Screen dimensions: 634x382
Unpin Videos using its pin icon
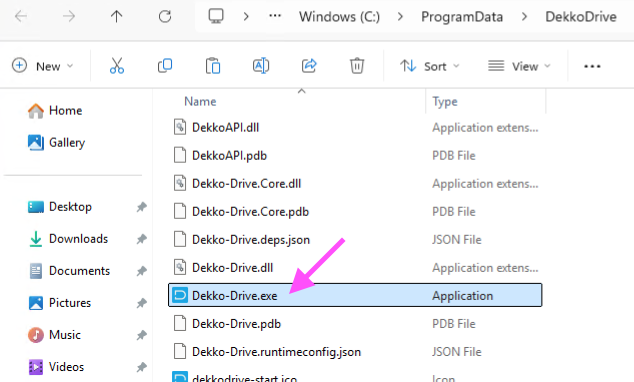[141, 367]
